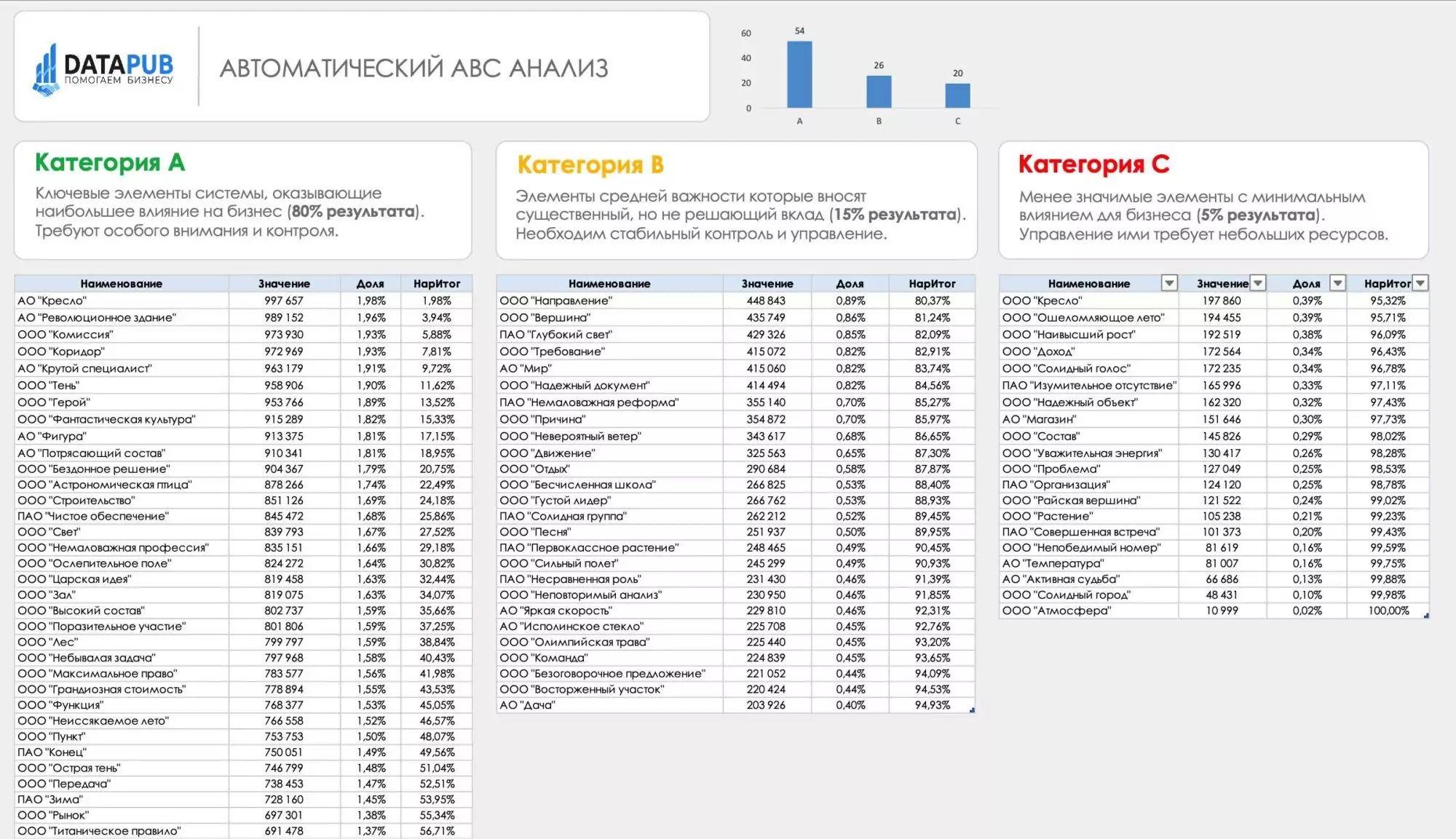Viewport: 1456px width, 839px height.
Task: Click the 'АВТОМАТИЧЕСКИЙ ABC АНАЛИЗ' title
Action: pyautogui.click(x=414, y=68)
